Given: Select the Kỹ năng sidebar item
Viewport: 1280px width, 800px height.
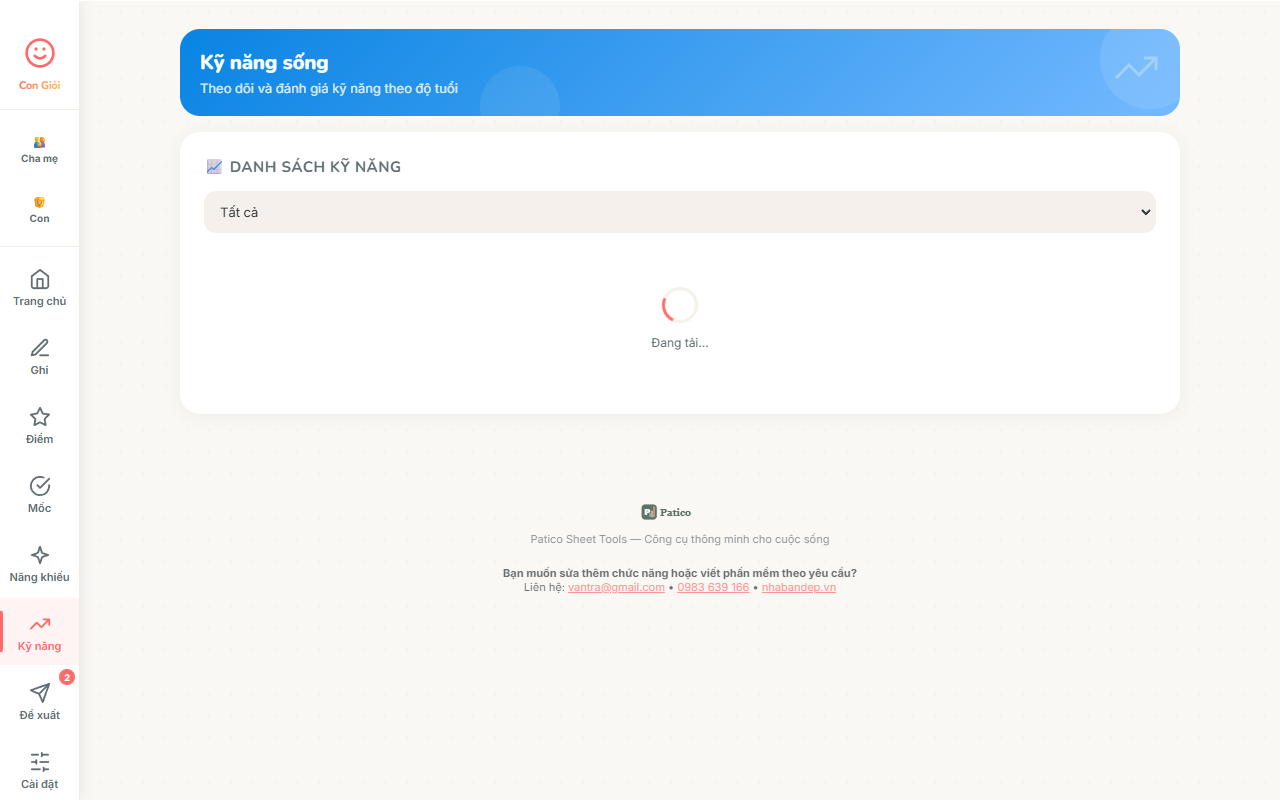Looking at the screenshot, I should pyautogui.click(x=39, y=632).
